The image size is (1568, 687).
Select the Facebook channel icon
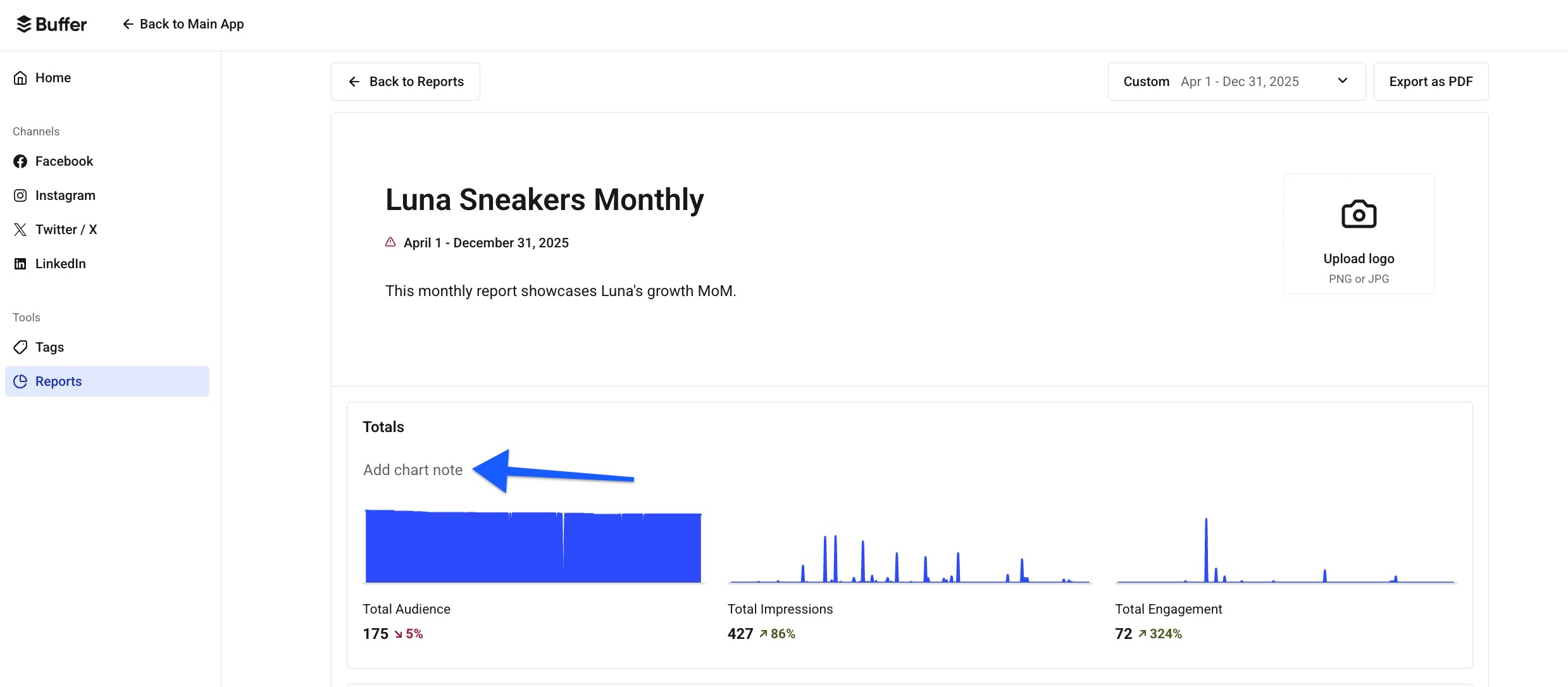[x=20, y=161]
